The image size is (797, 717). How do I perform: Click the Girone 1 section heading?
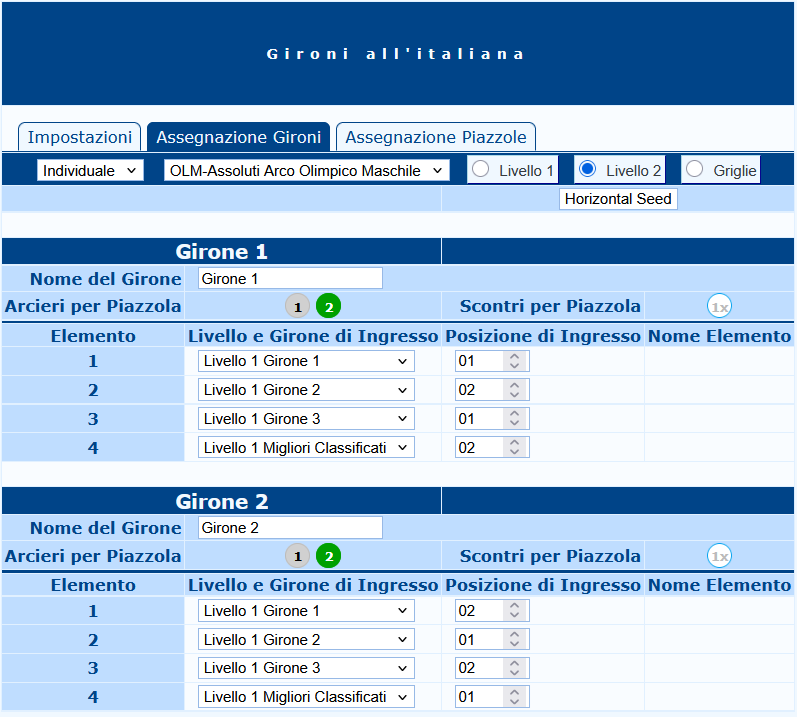point(222,252)
